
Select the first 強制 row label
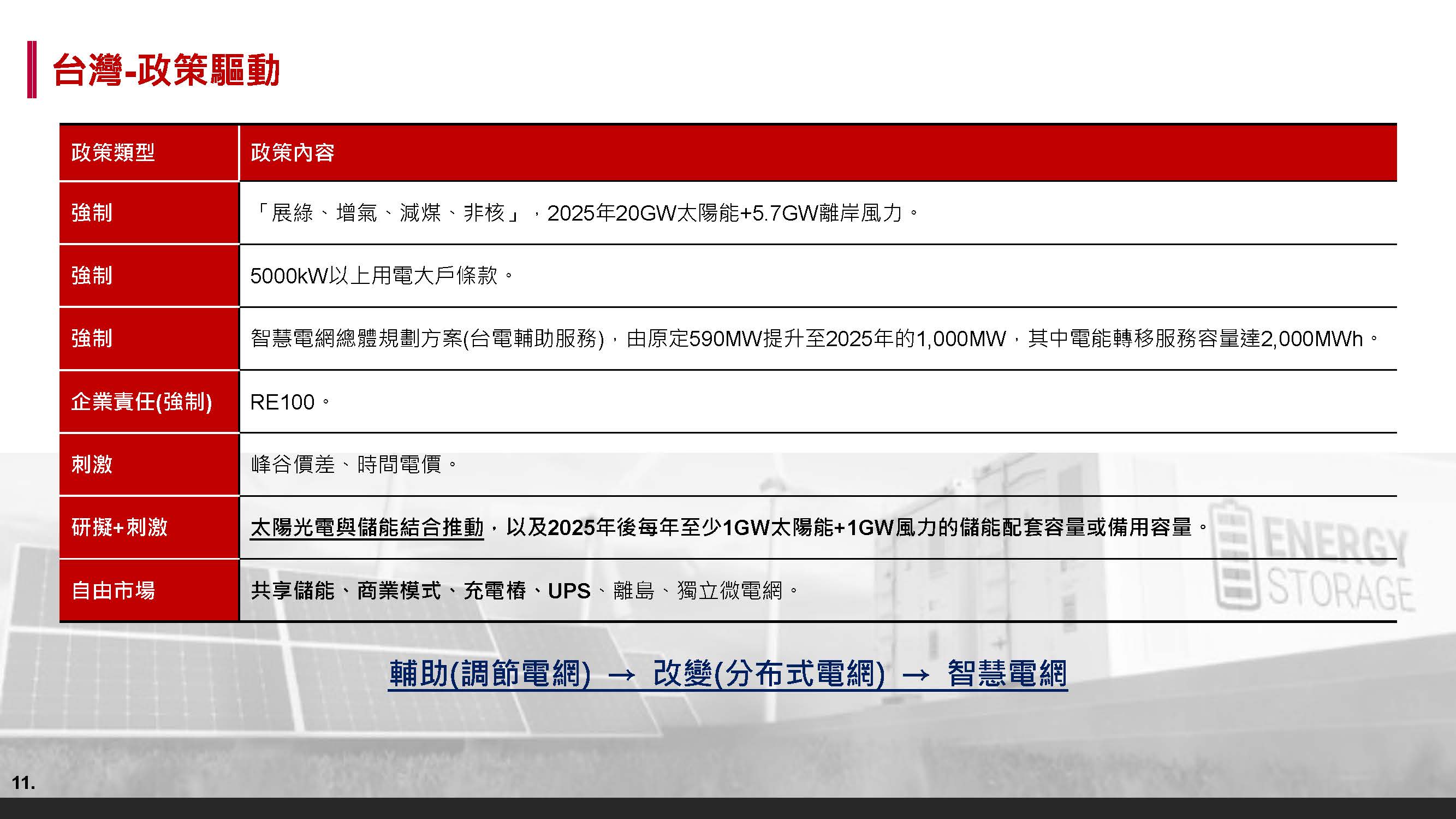click(92, 213)
